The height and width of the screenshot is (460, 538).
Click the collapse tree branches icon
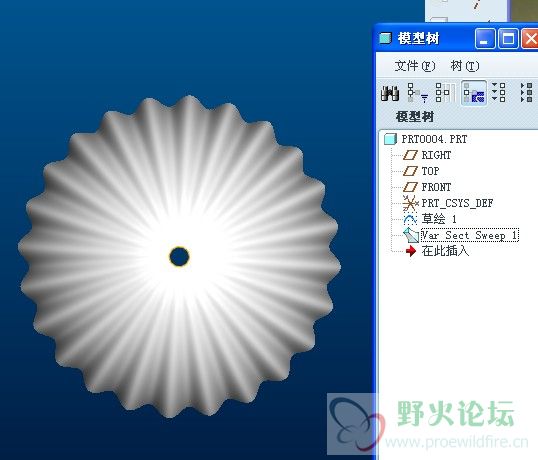[x=527, y=93]
